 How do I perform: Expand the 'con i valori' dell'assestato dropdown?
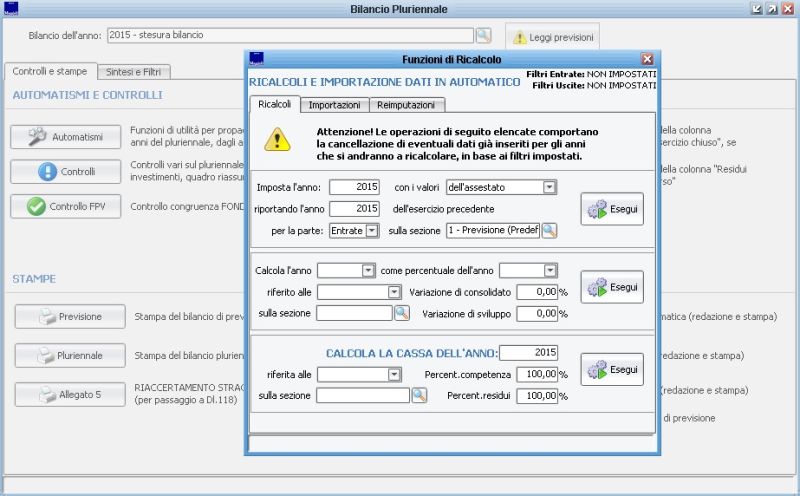549,187
